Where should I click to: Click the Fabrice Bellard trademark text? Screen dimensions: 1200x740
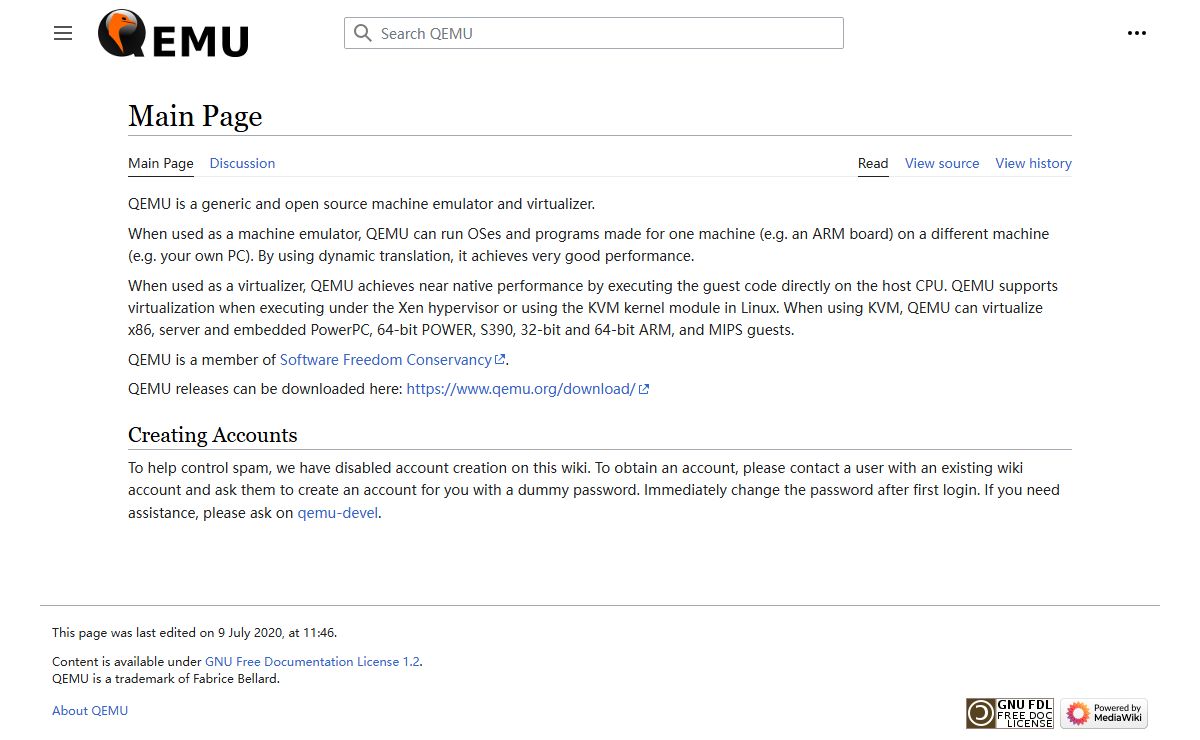(166, 679)
